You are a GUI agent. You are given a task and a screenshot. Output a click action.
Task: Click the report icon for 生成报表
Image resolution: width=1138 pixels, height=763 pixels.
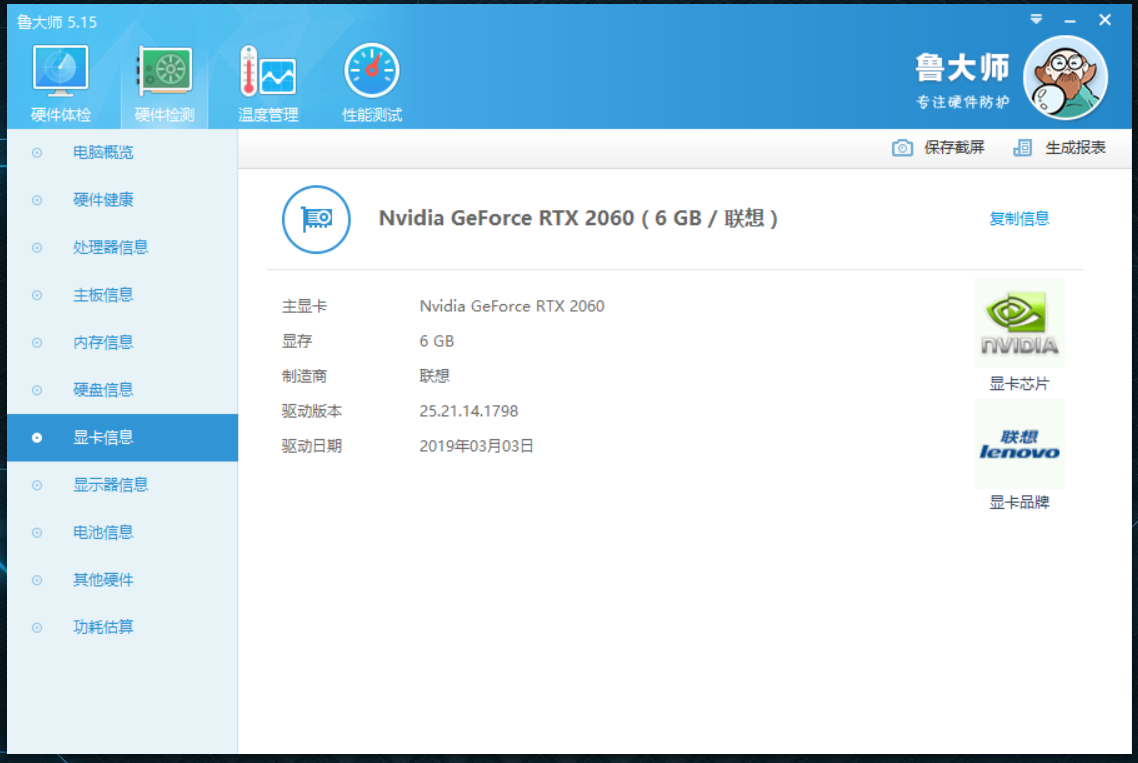tap(1023, 148)
